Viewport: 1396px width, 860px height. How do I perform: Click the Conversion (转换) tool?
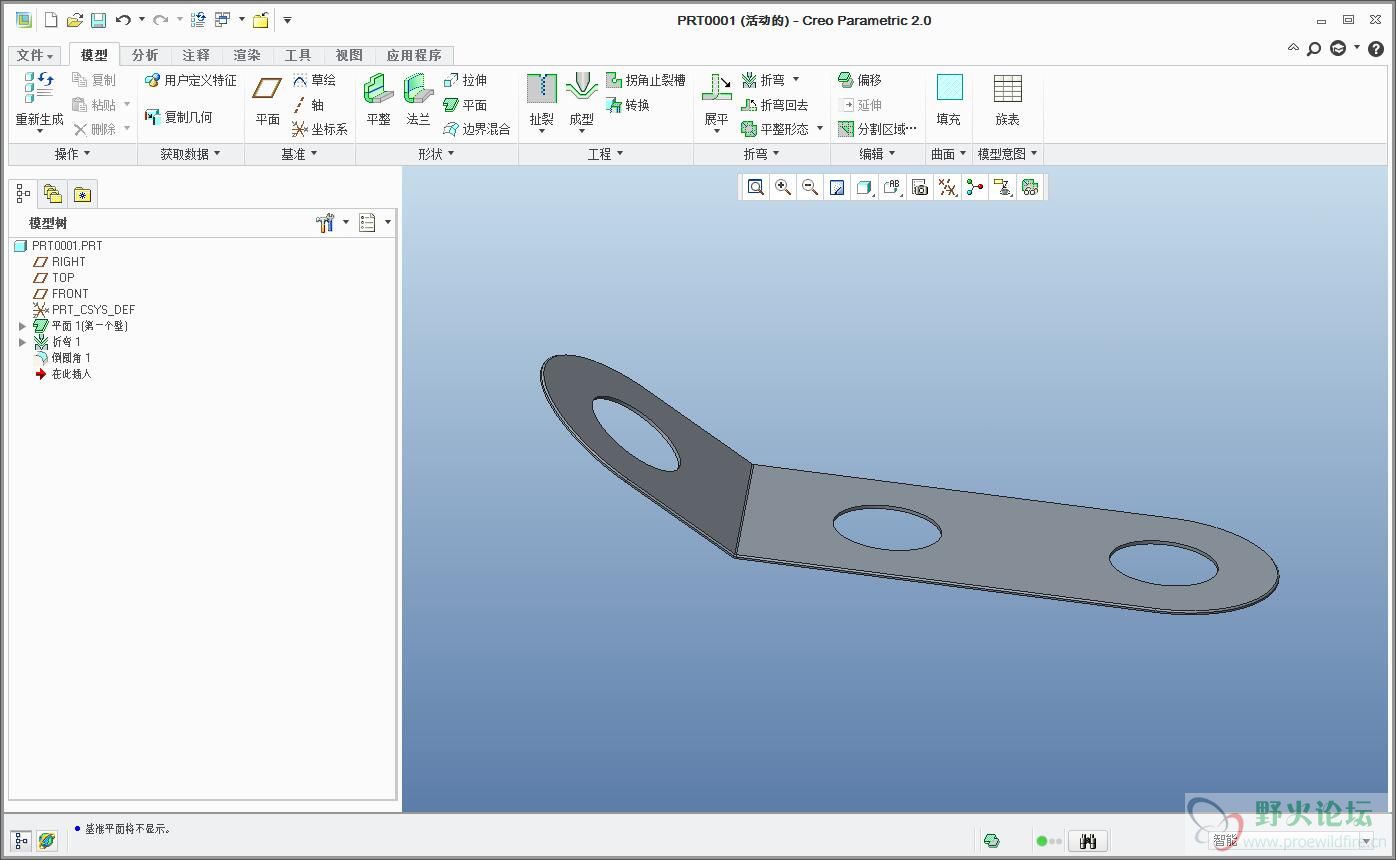point(628,105)
